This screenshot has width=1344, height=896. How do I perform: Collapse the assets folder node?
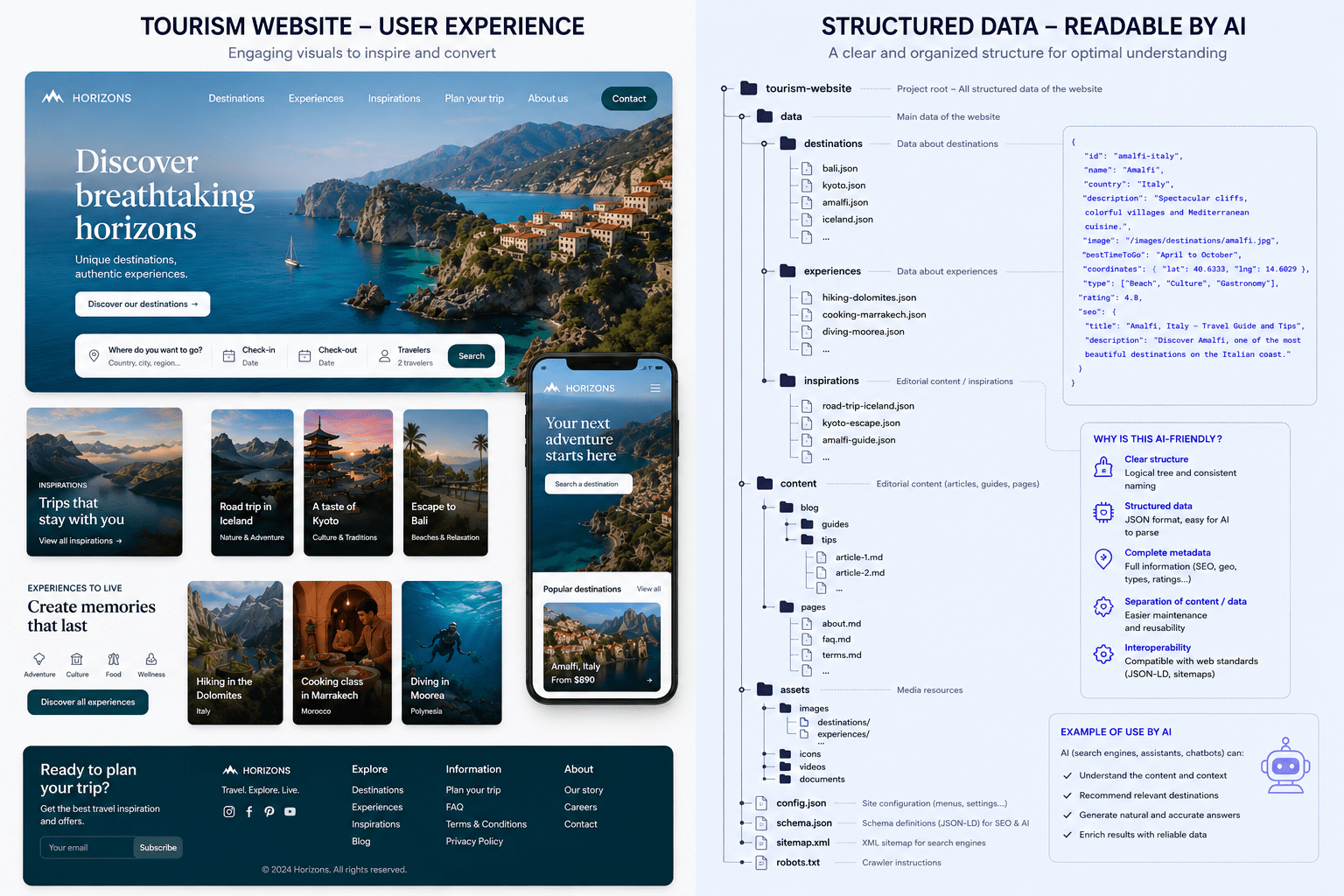pos(741,690)
